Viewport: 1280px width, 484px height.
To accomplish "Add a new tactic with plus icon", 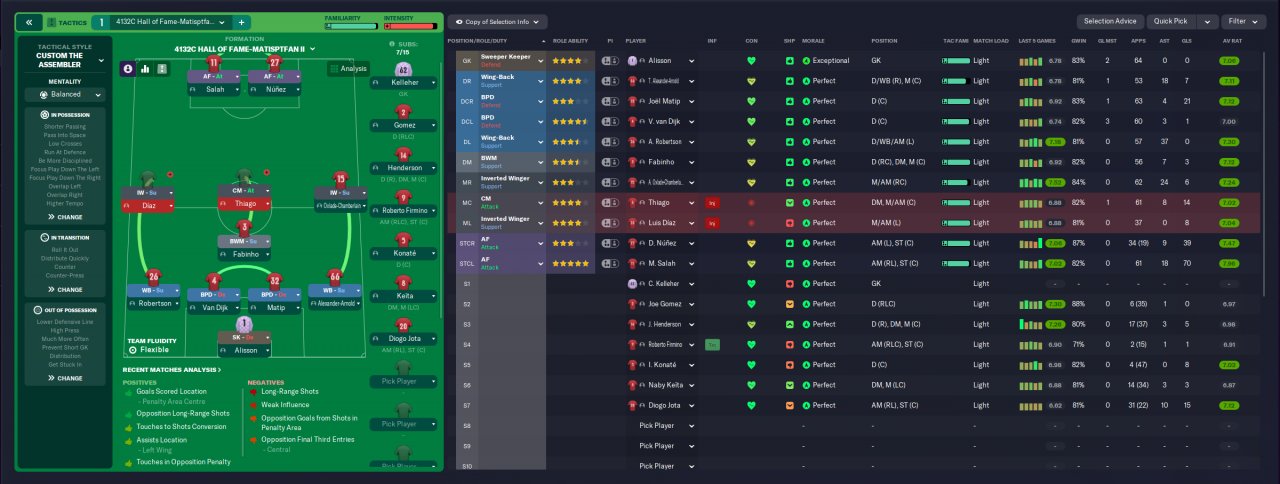I will [242, 22].
